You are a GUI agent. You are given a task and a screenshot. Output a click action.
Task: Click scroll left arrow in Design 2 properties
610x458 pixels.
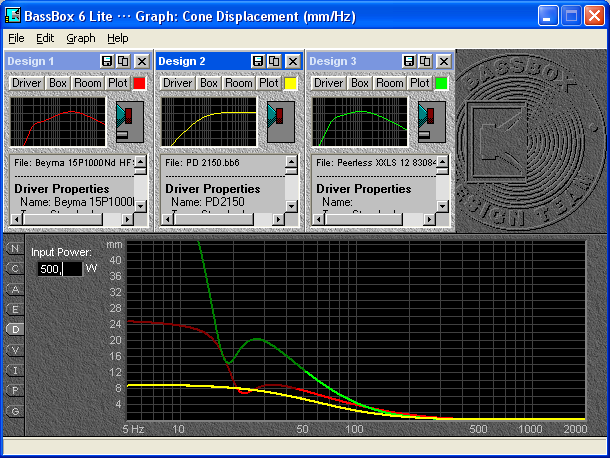pos(167,219)
